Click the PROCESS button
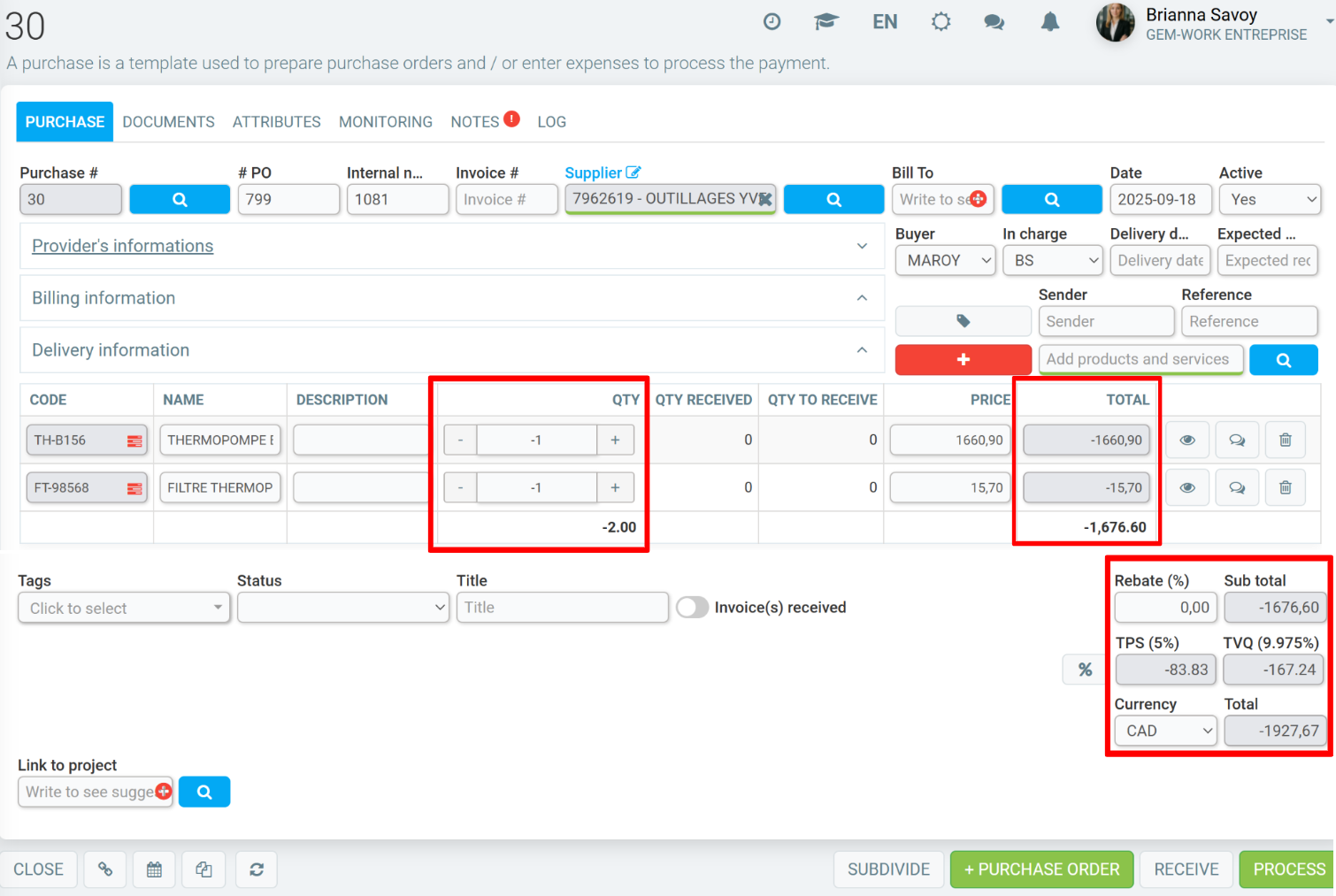This screenshot has width=1336, height=896. click(x=1288, y=869)
